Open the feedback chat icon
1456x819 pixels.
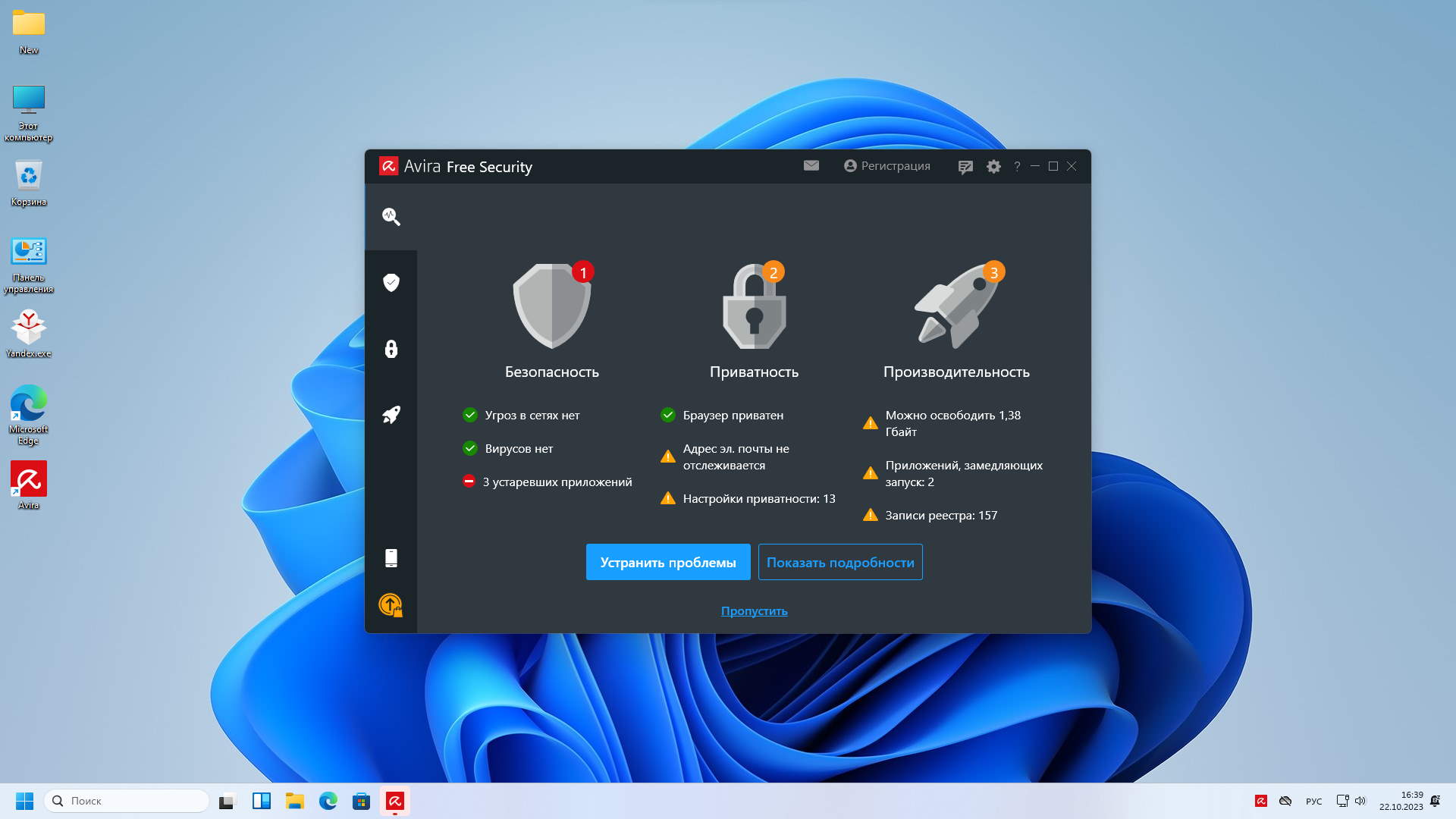click(965, 167)
